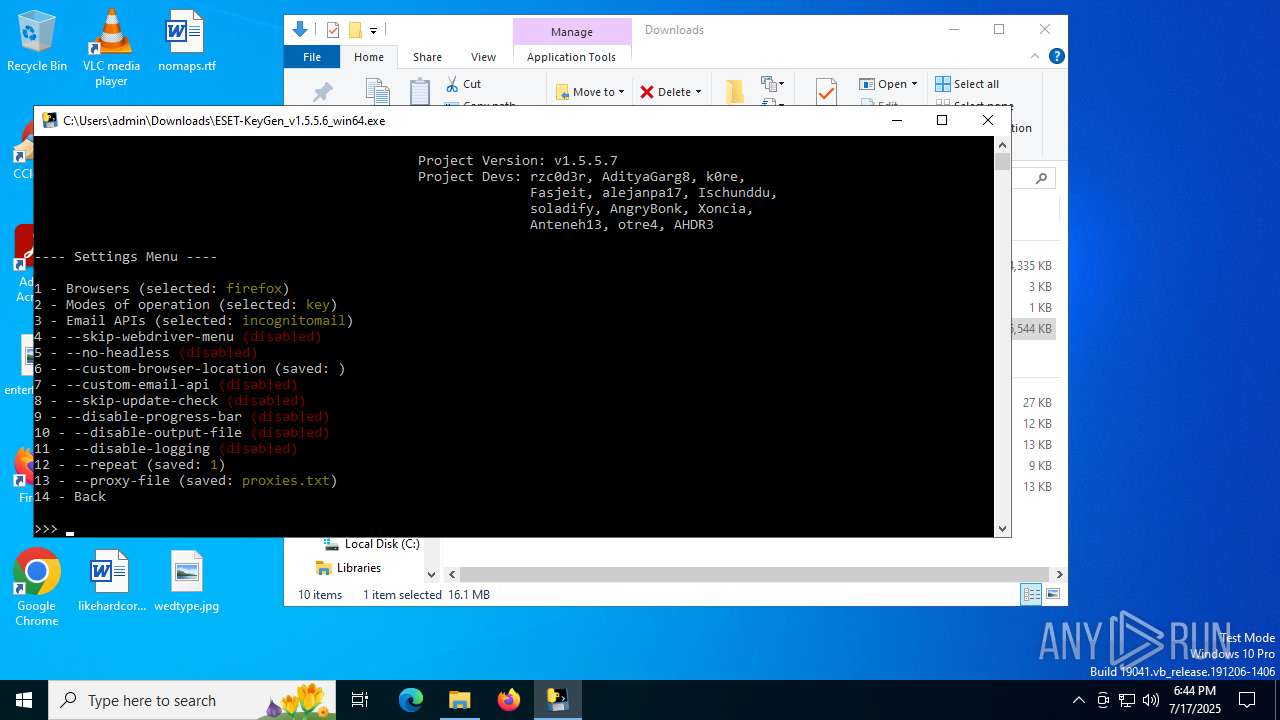Open the volume speaker tray icon
Image resolution: width=1280 pixels, height=720 pixels.
1151,700
